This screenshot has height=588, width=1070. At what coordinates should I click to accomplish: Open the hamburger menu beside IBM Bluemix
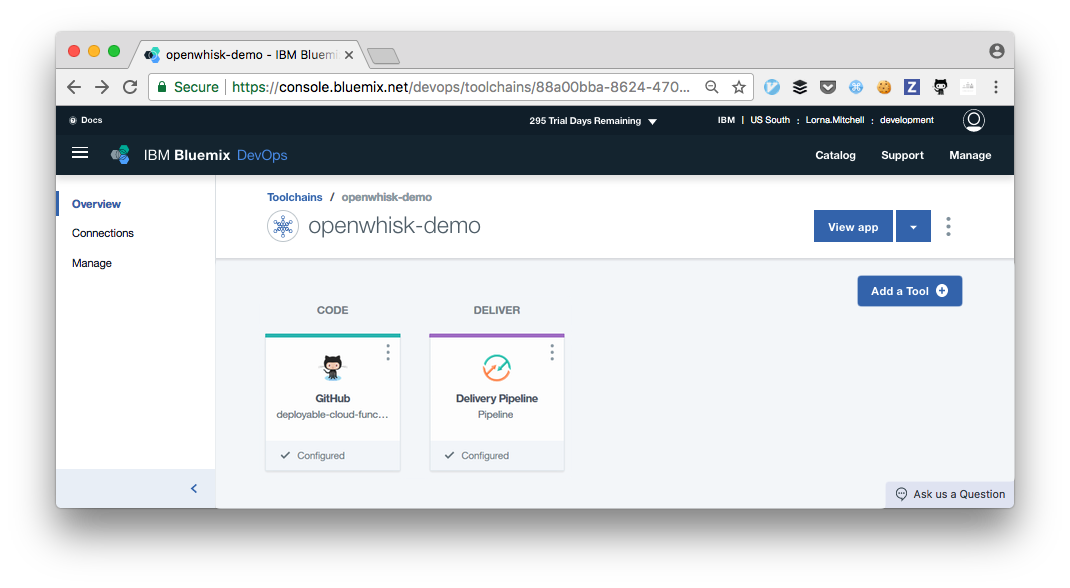coord(80,153)
